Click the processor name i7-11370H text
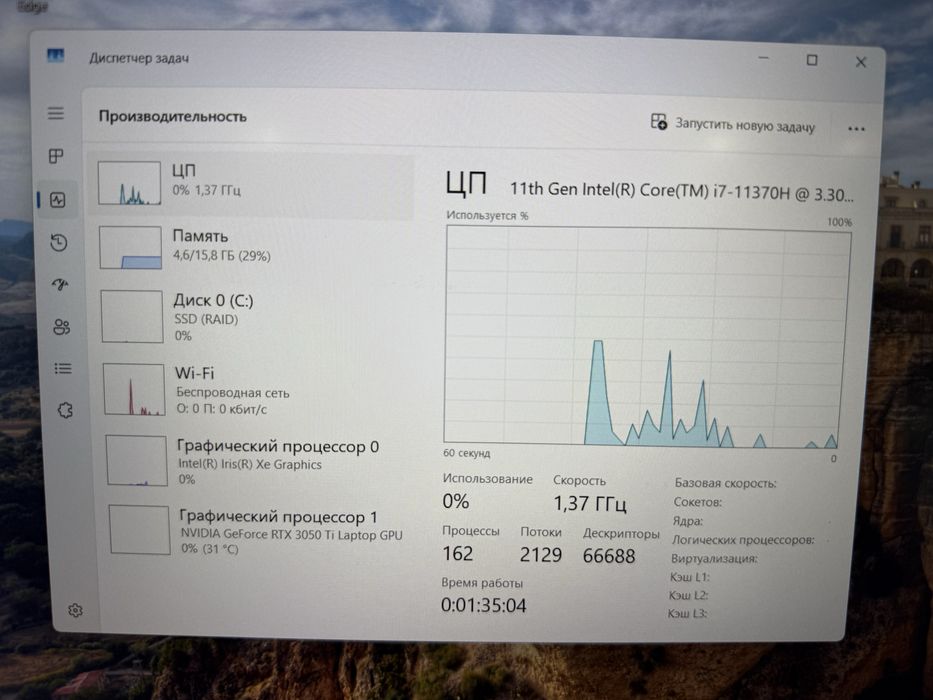 681,191
